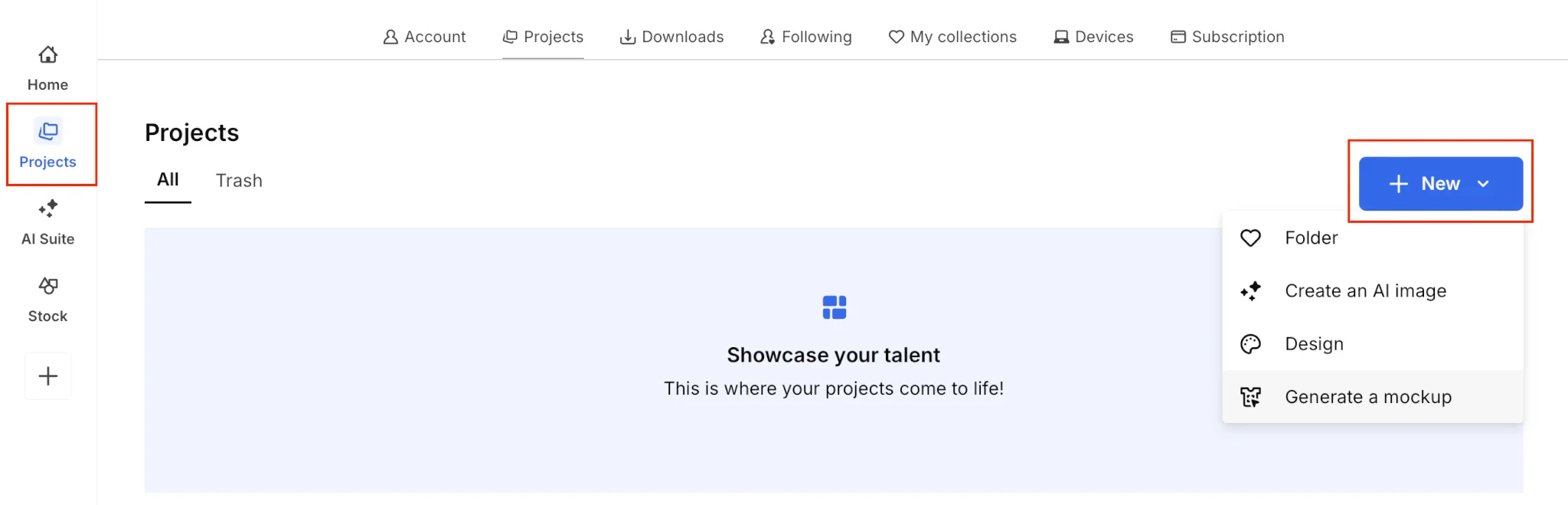Go to the Following tab

click(x=805, y=37)
